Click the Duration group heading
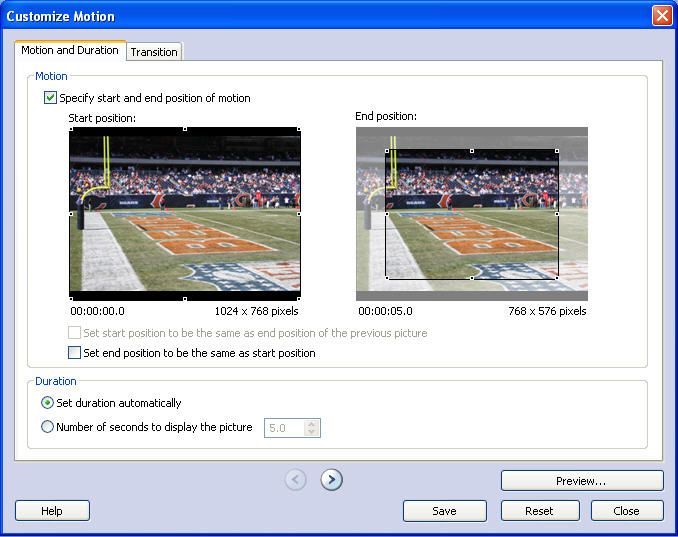Viewport: 678px width, 537px height. click(x=56, y=381)
